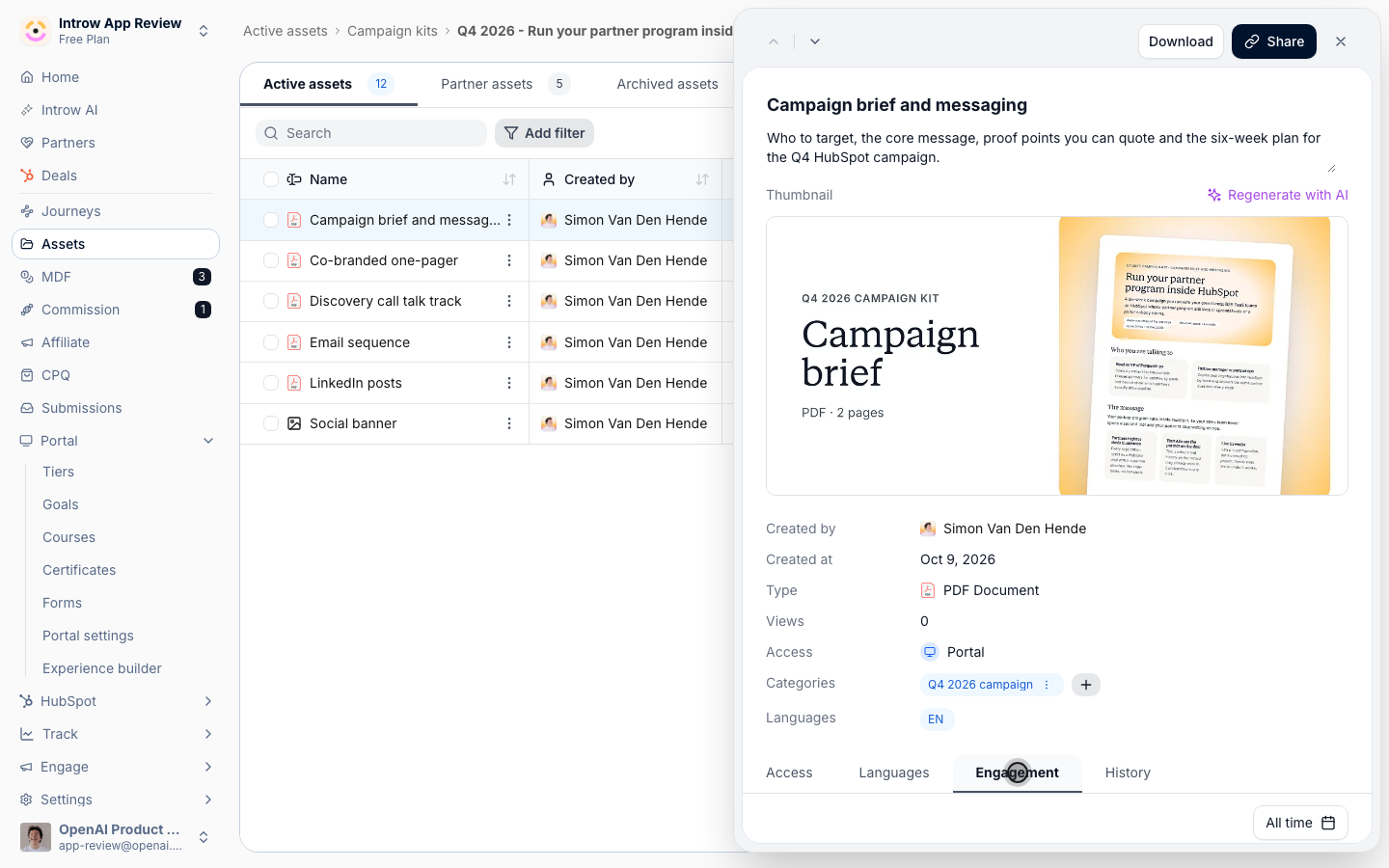This screenshot has width=1389, height=868.
Task: Click the Commission icon in sidebar
Action: pos(27,310)
